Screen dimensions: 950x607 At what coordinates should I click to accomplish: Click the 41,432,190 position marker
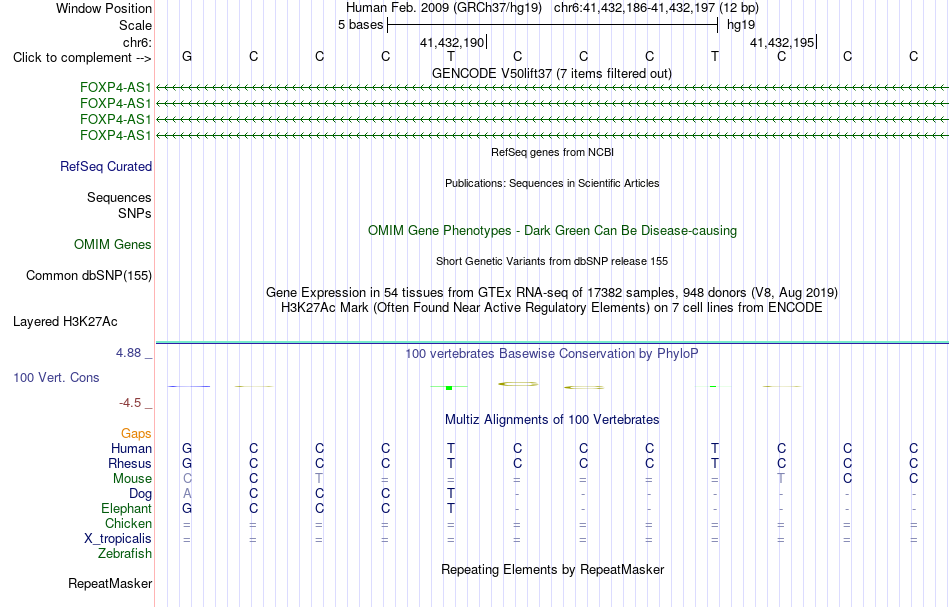(x=453, y=42)
